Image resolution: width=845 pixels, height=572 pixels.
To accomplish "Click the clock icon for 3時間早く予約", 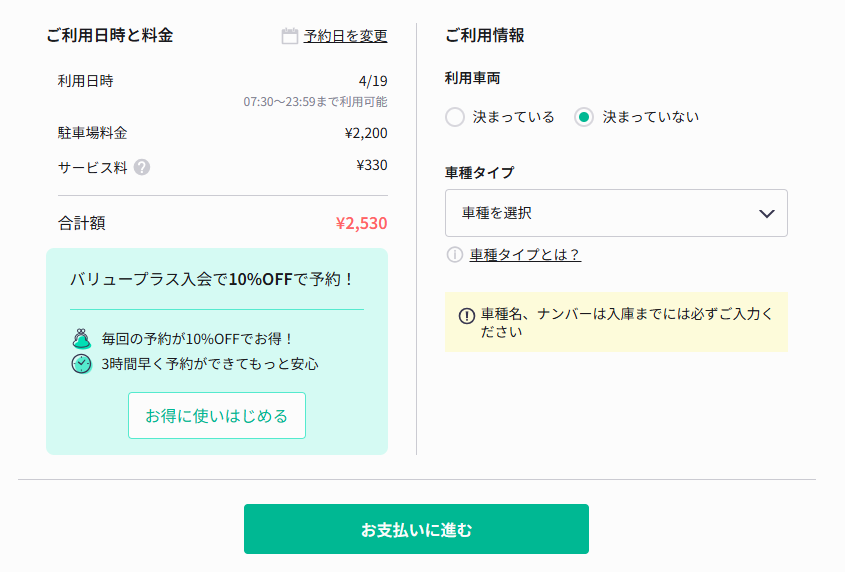I will [82, 364].
